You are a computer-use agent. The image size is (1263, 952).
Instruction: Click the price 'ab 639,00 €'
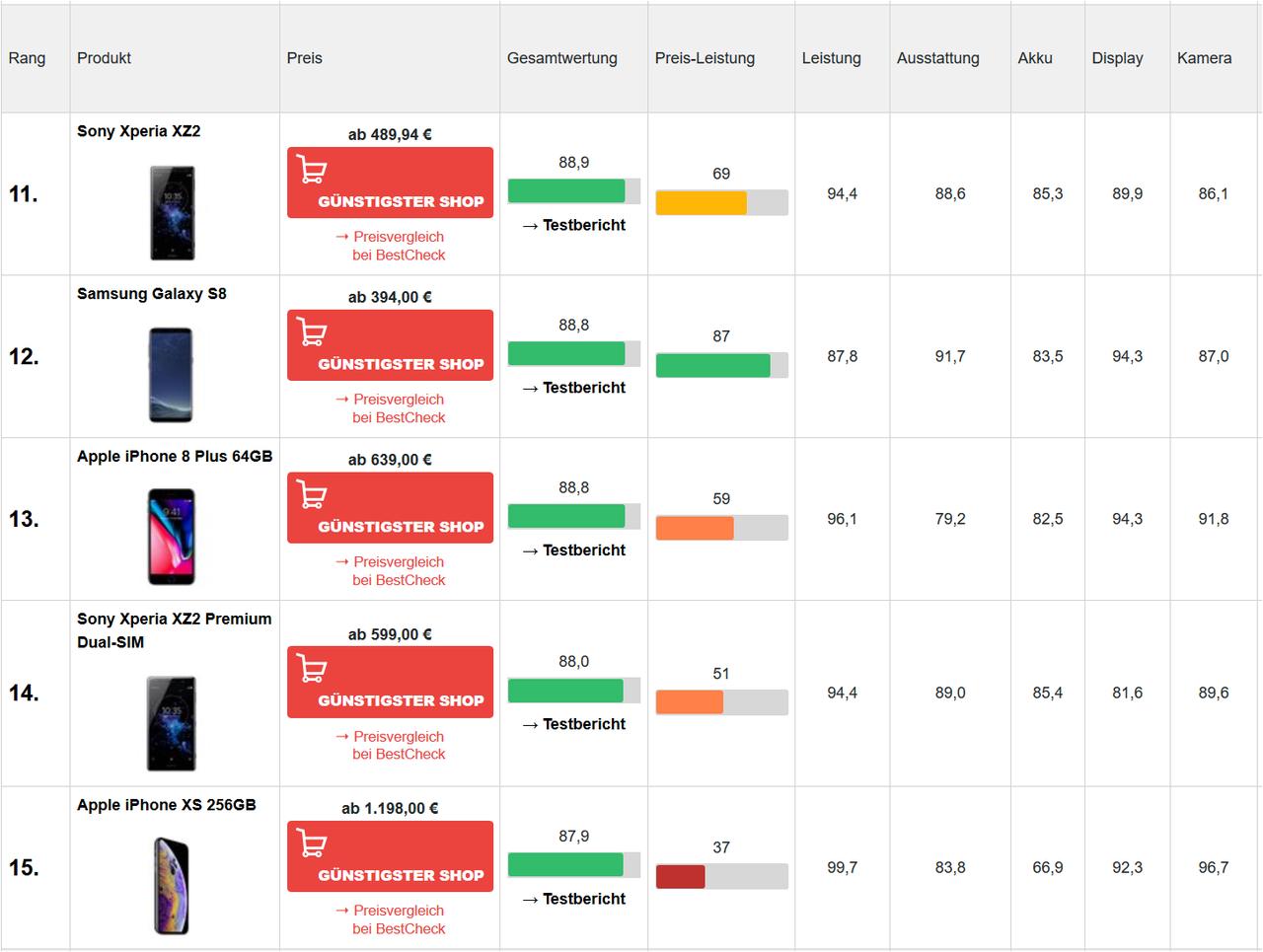(390, 461)
